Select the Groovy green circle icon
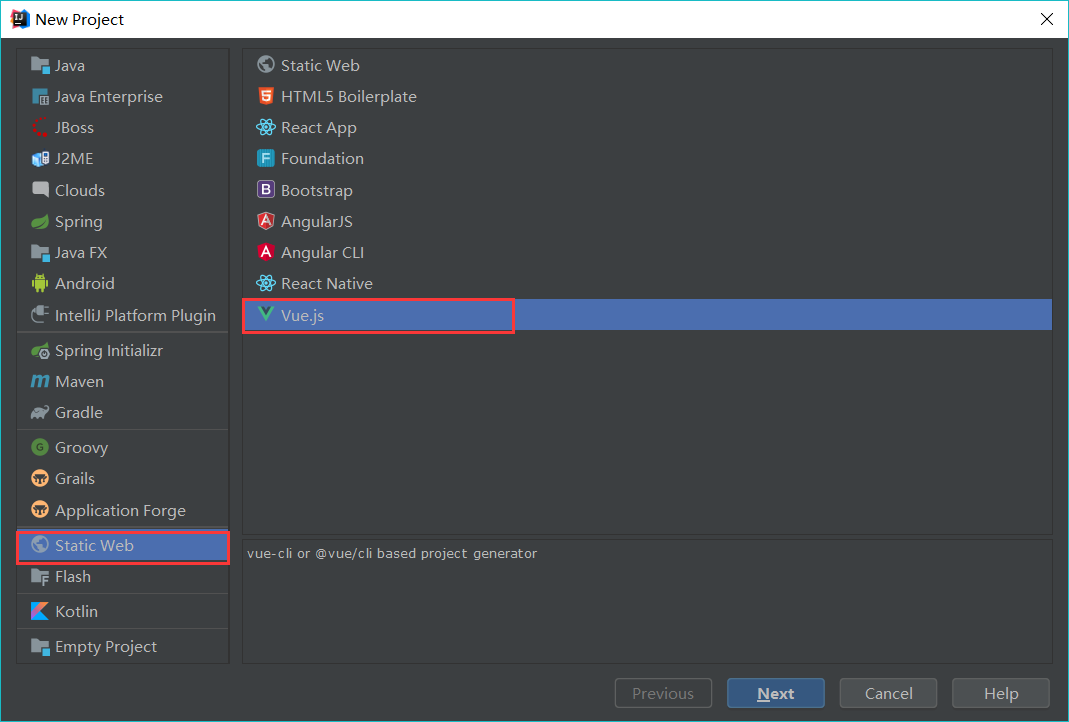 (40, 447)
